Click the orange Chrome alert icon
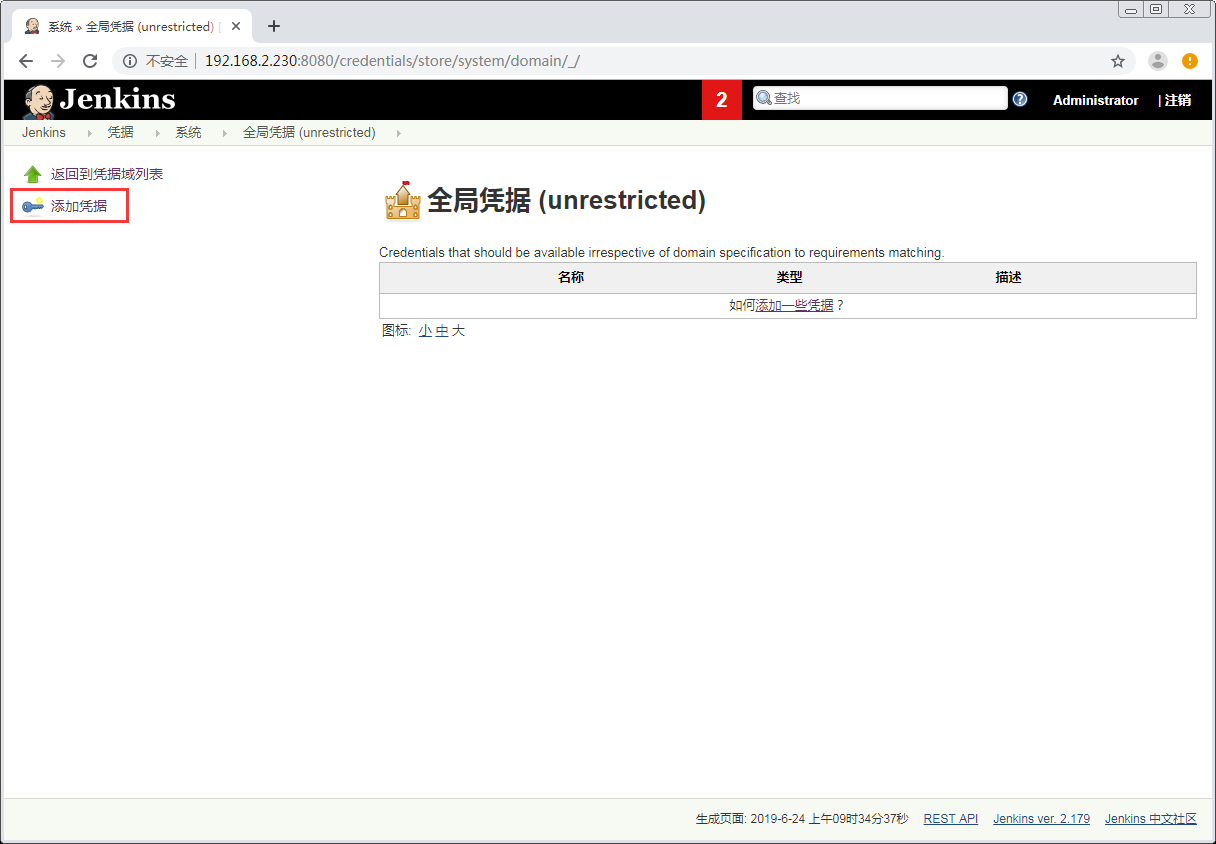1216x844 pixels. click(x=1190, y=61)
